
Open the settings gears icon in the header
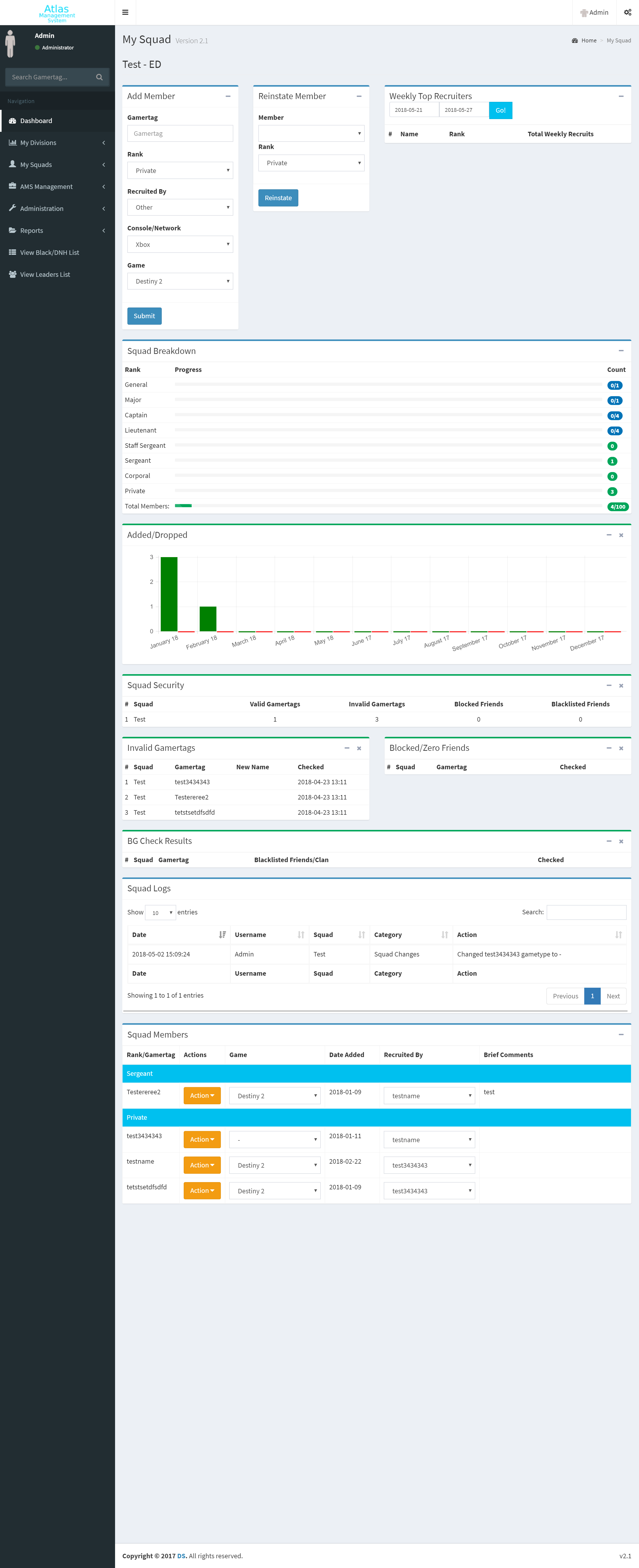628,12
